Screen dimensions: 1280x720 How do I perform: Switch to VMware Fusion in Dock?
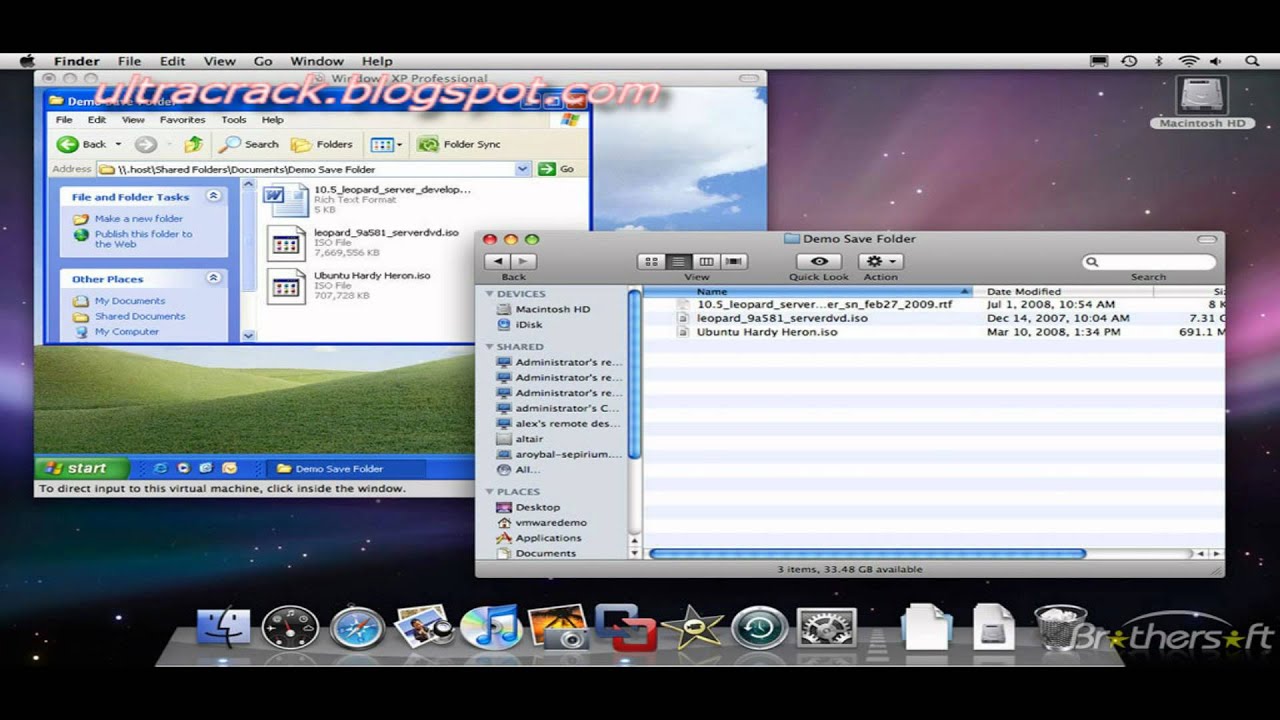pos(625,628)
